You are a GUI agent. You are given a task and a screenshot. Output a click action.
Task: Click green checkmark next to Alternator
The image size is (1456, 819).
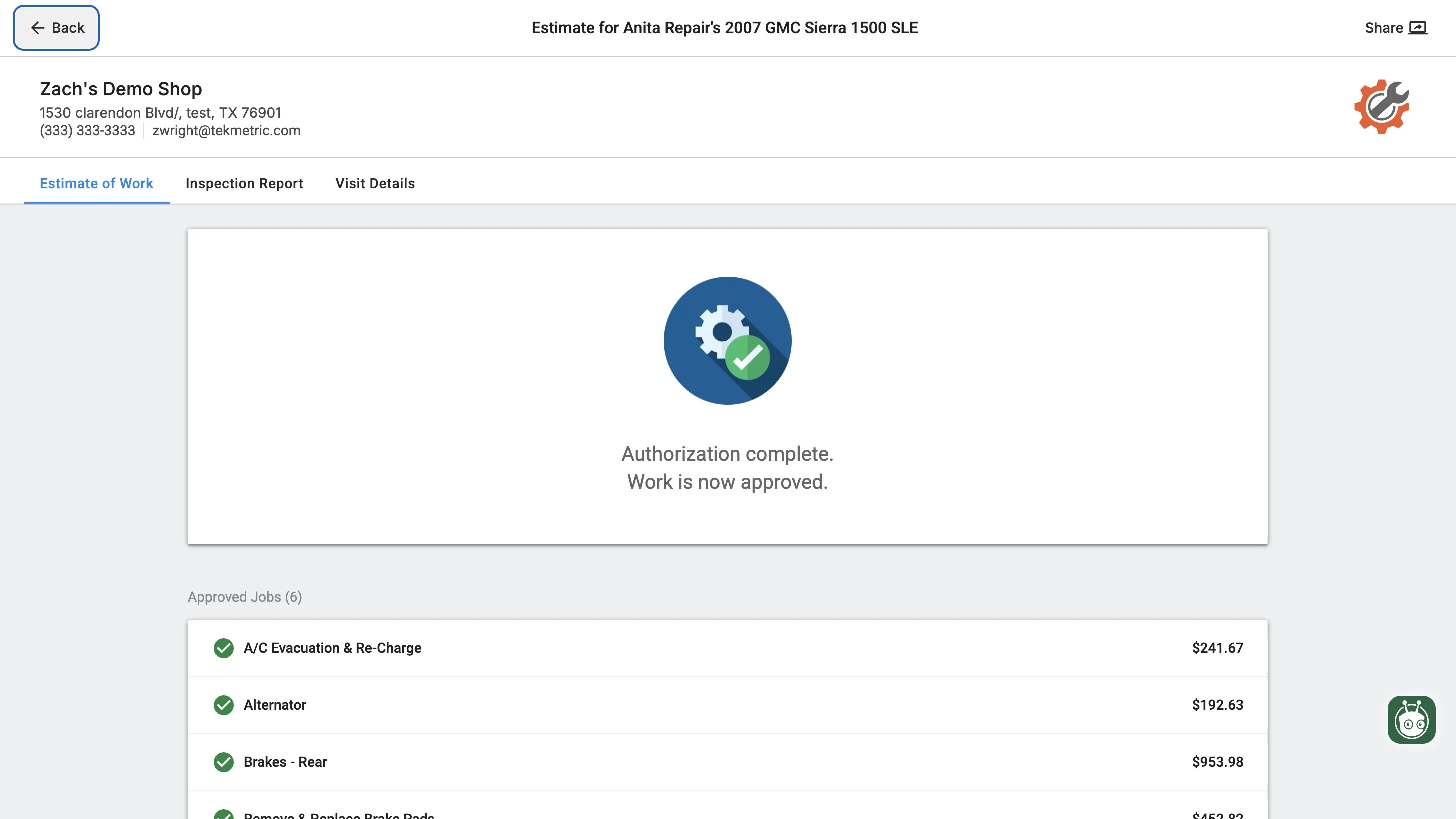coord(224,705)
